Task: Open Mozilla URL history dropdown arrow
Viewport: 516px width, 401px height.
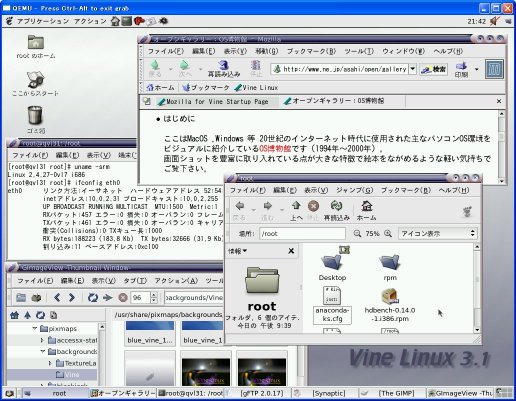Action: point(413,69)
